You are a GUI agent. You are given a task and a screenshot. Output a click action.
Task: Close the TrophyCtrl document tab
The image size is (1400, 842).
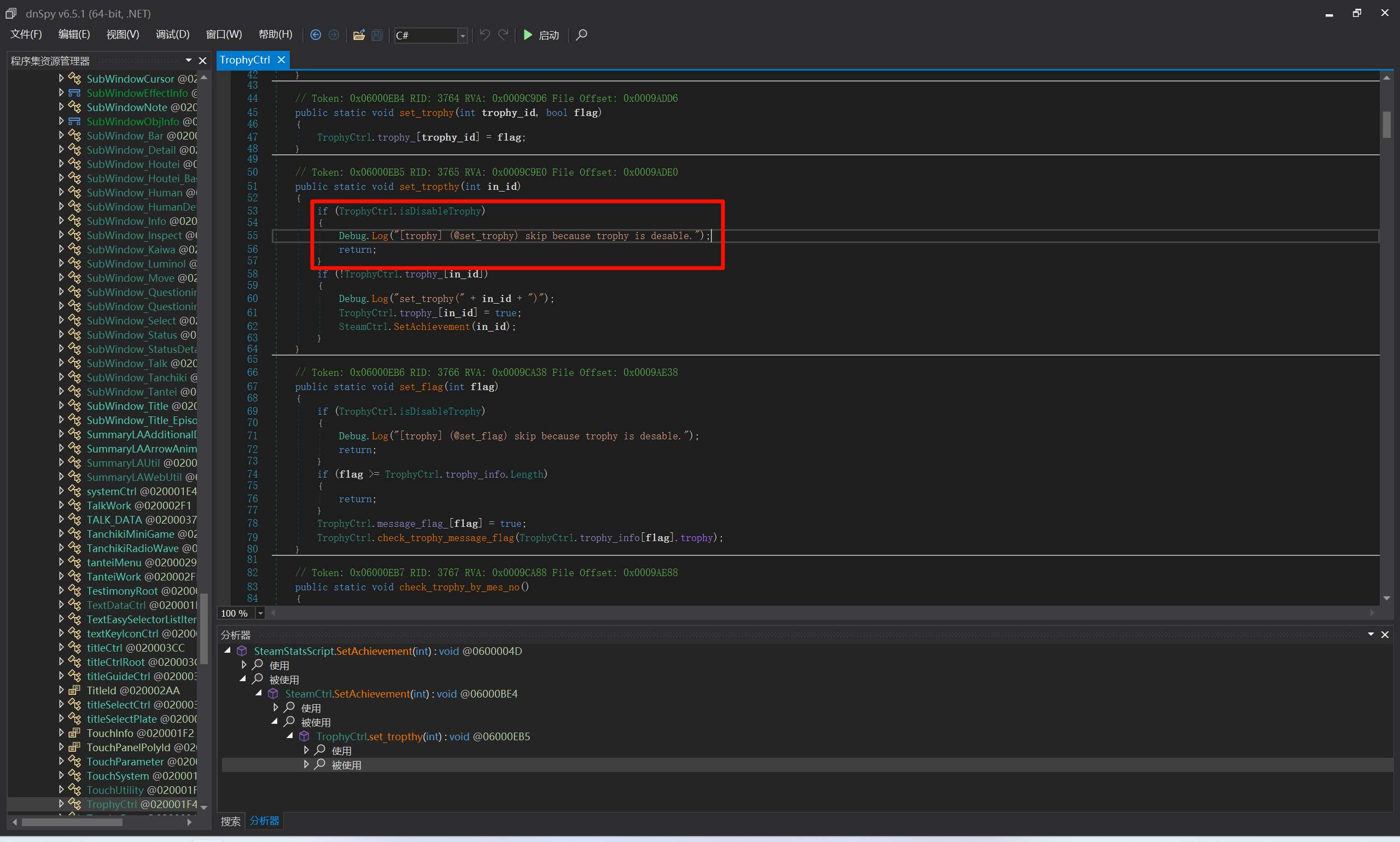tap(281, 60)
